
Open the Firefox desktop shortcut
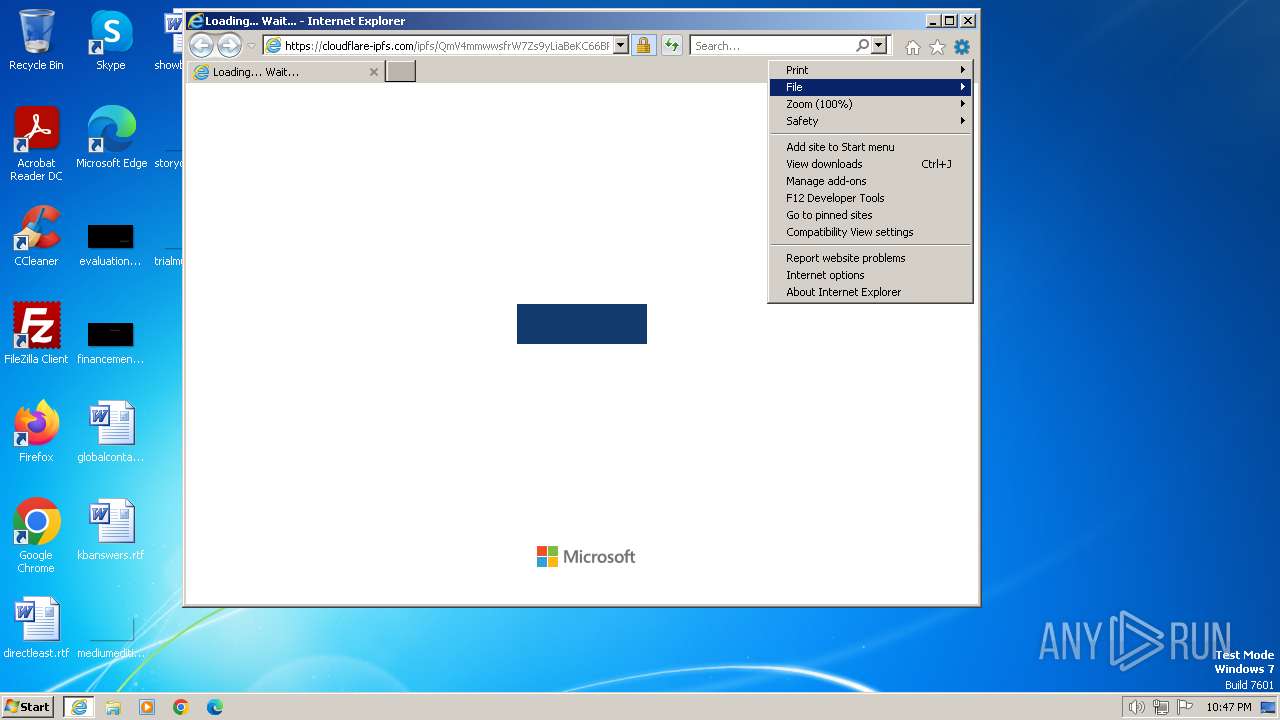pyautogui.click(x=36, y=432)
